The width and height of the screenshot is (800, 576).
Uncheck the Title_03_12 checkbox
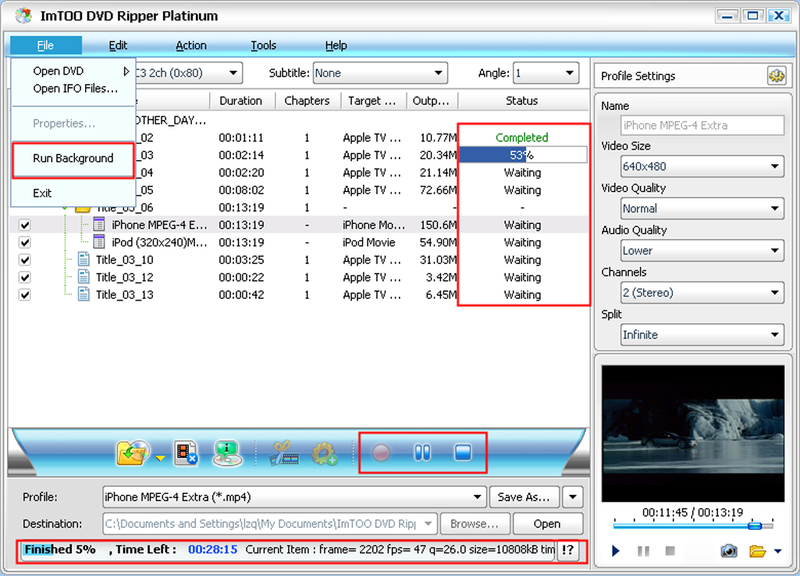click(24, 277)
